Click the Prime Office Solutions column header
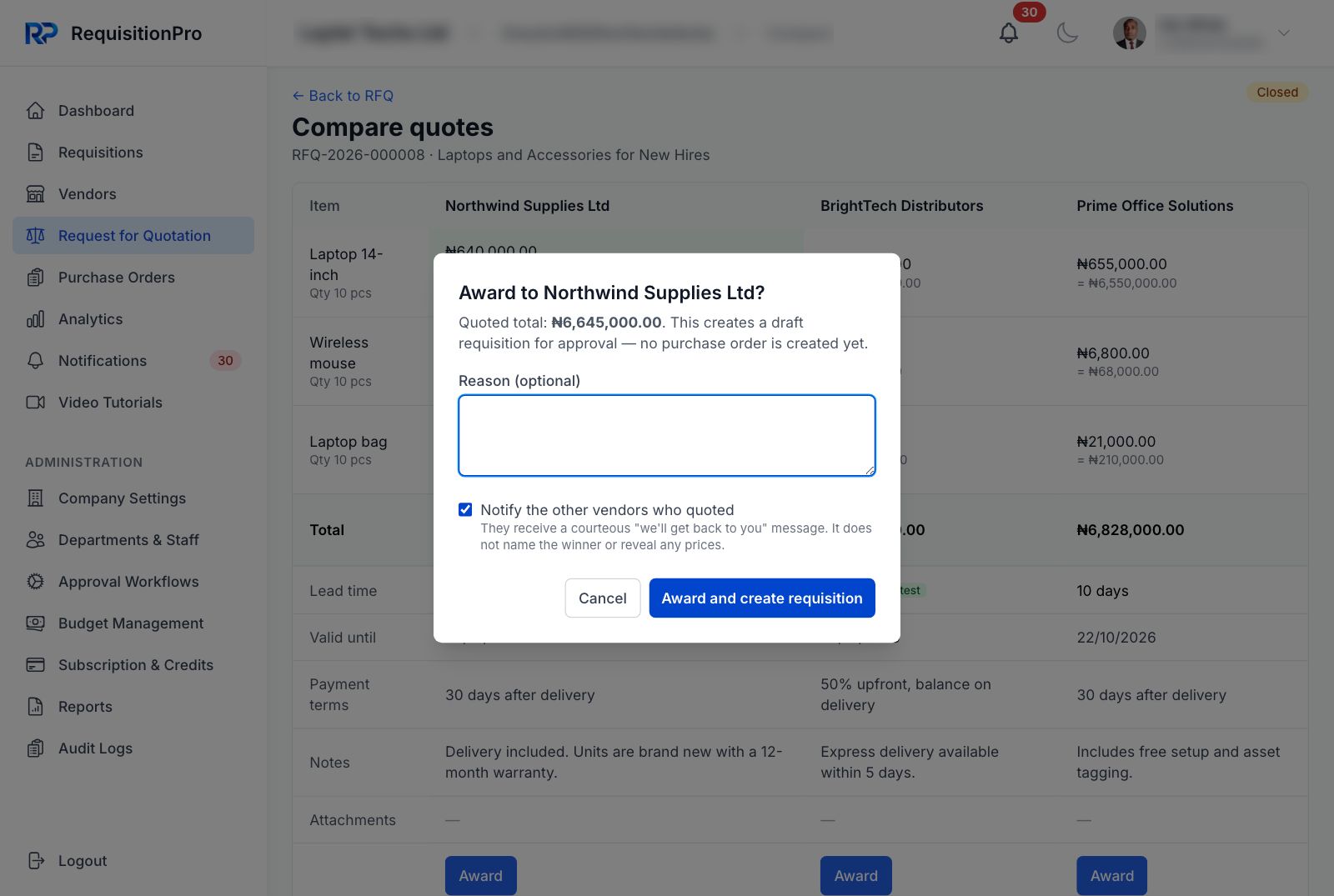 tap(1155, 206)
